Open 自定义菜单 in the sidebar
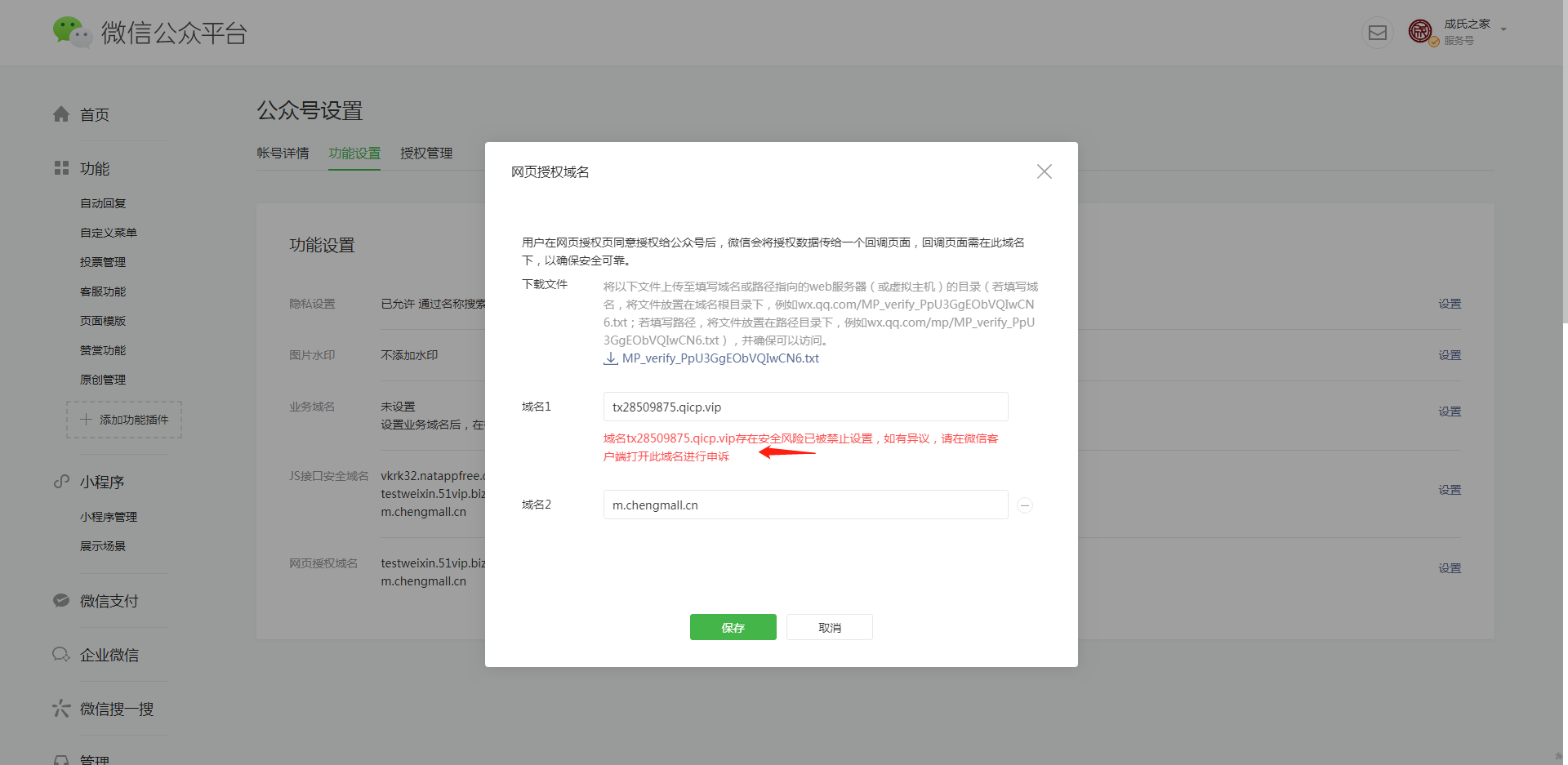Screen dimensions: 1568x765 point(109,233)
